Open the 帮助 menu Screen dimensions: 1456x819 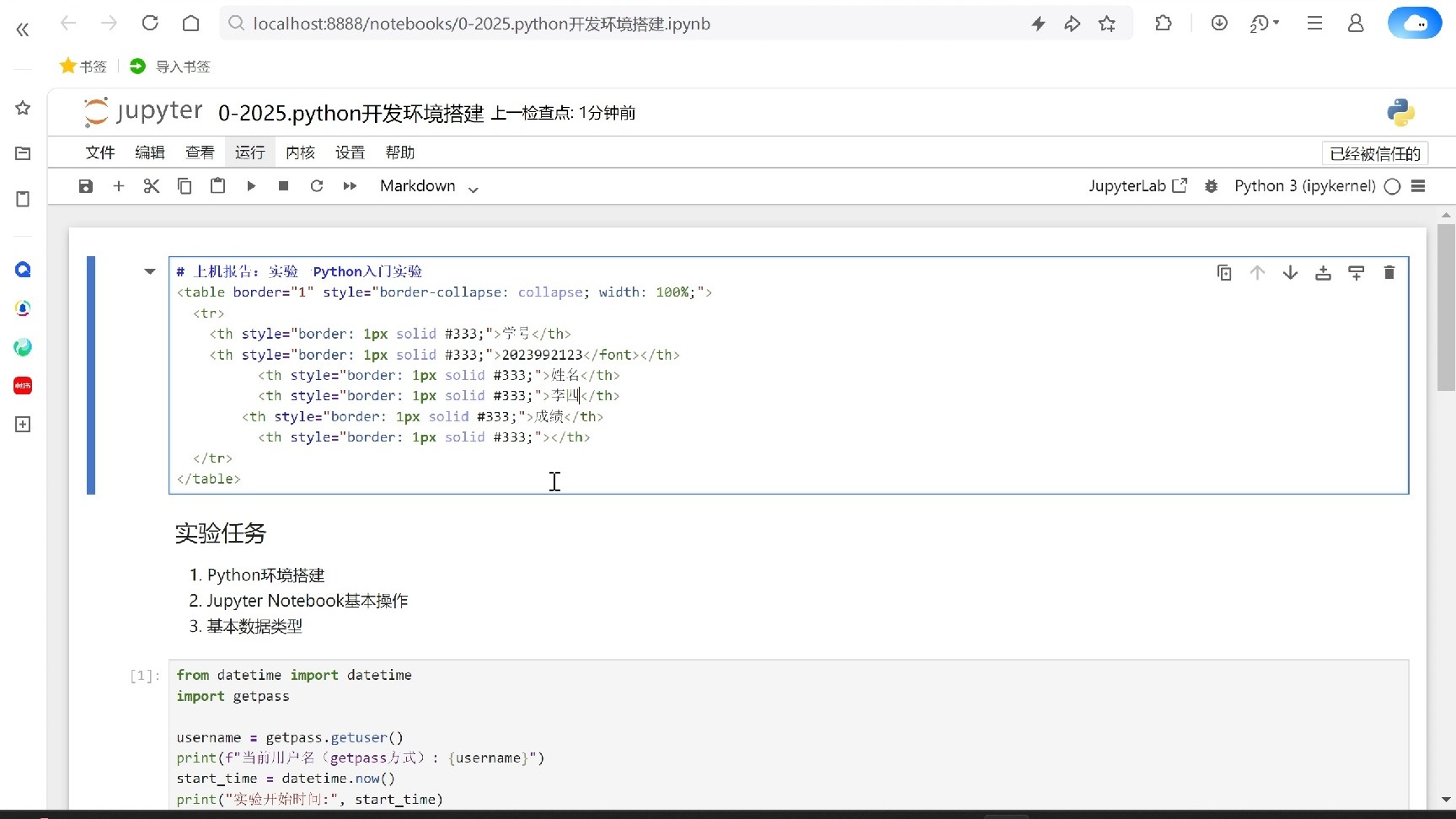point(400,153)
